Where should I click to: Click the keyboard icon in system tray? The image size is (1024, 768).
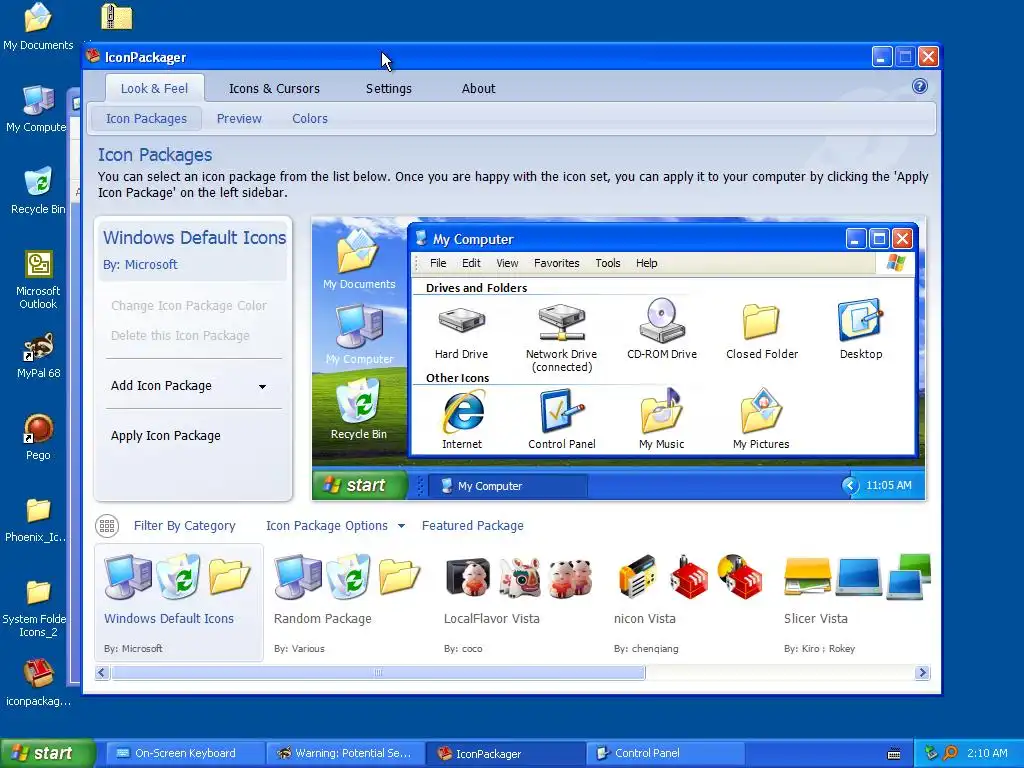tap(894, 754)
